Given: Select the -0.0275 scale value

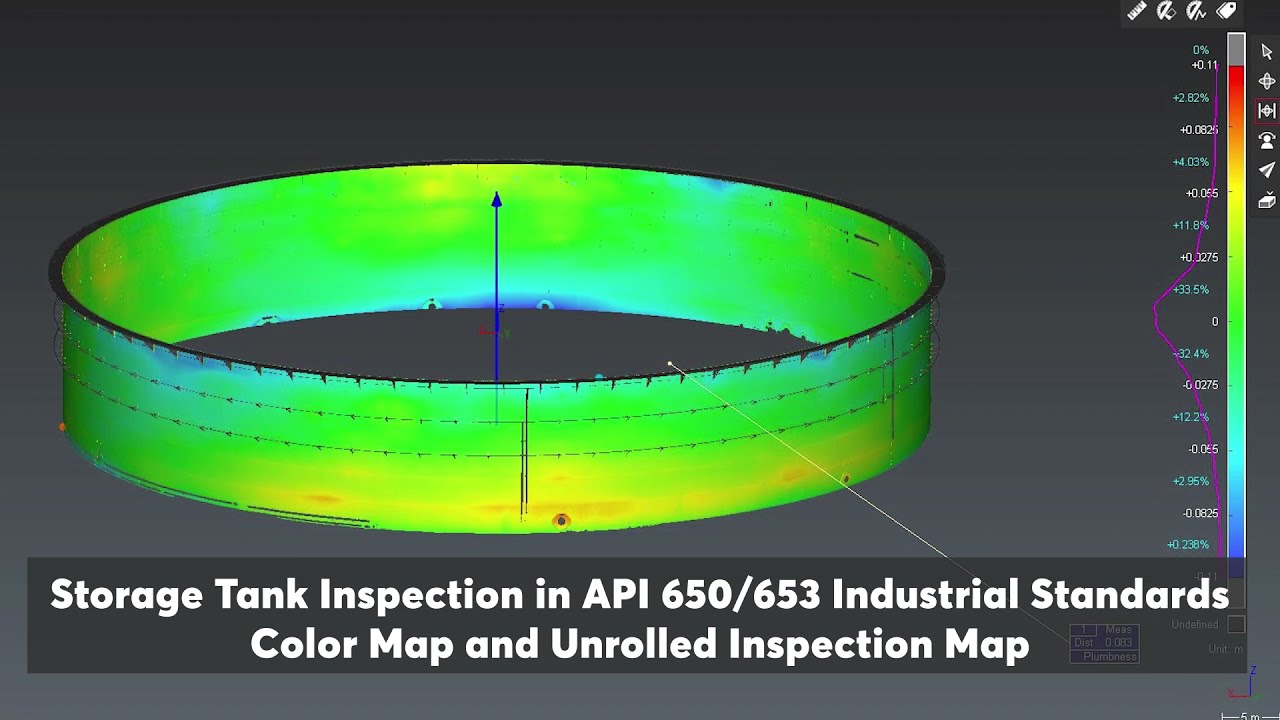Looking at the screenshot, I should pyautogui.click(x=1200, y=385).
